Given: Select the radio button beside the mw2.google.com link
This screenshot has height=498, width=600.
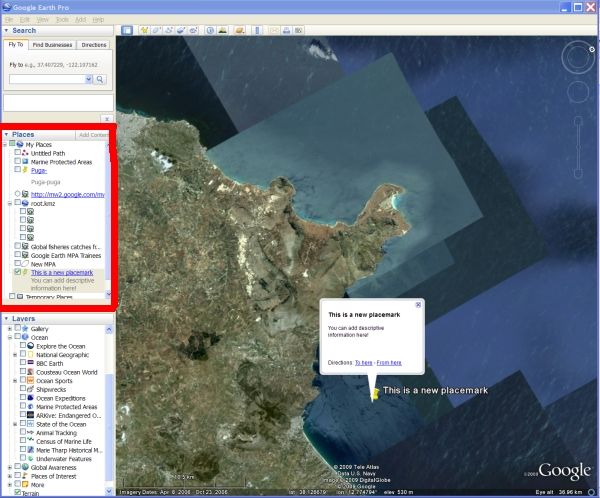Looking at the screenshot, I should [x=18, y=194].
